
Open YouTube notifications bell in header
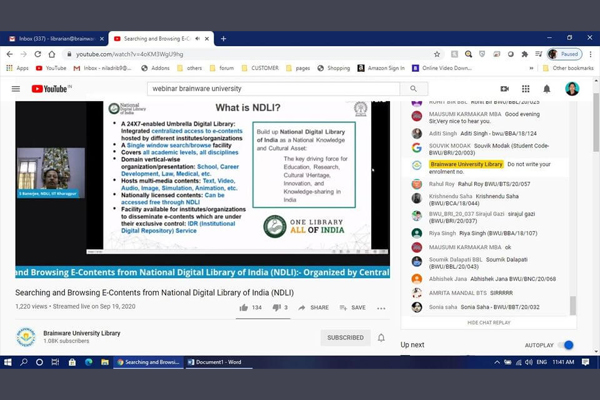tap(547, 89)
